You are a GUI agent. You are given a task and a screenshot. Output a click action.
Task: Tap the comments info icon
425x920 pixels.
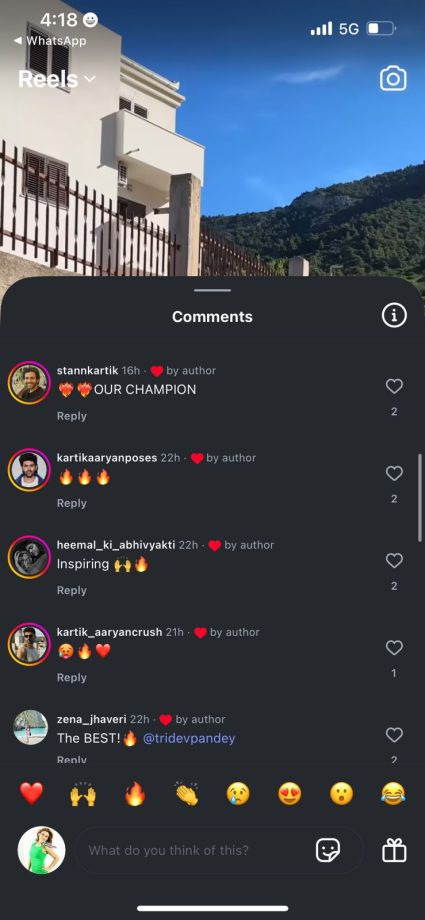(x=394, y=316)
